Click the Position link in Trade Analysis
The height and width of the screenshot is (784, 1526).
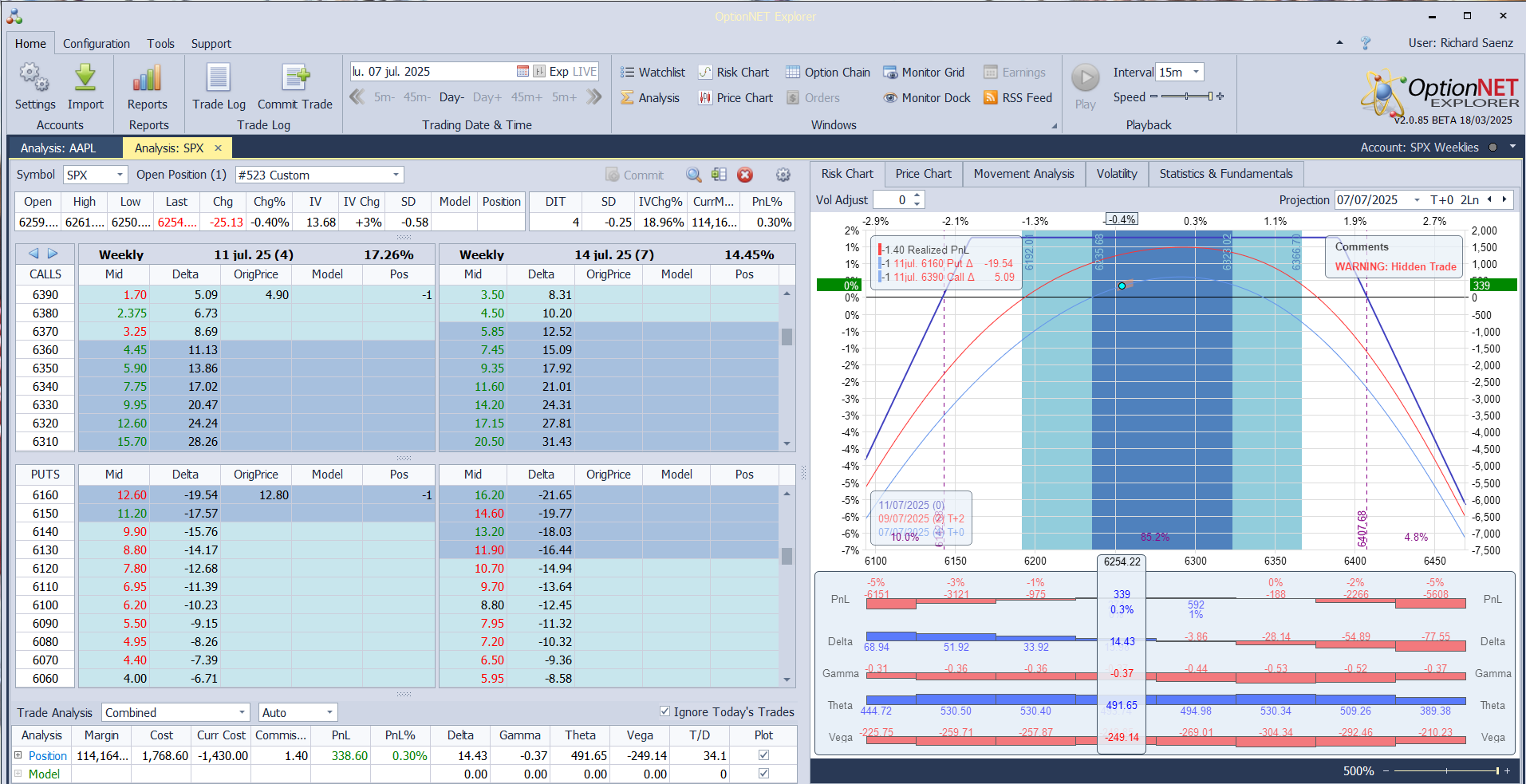[x=48, y=755]
